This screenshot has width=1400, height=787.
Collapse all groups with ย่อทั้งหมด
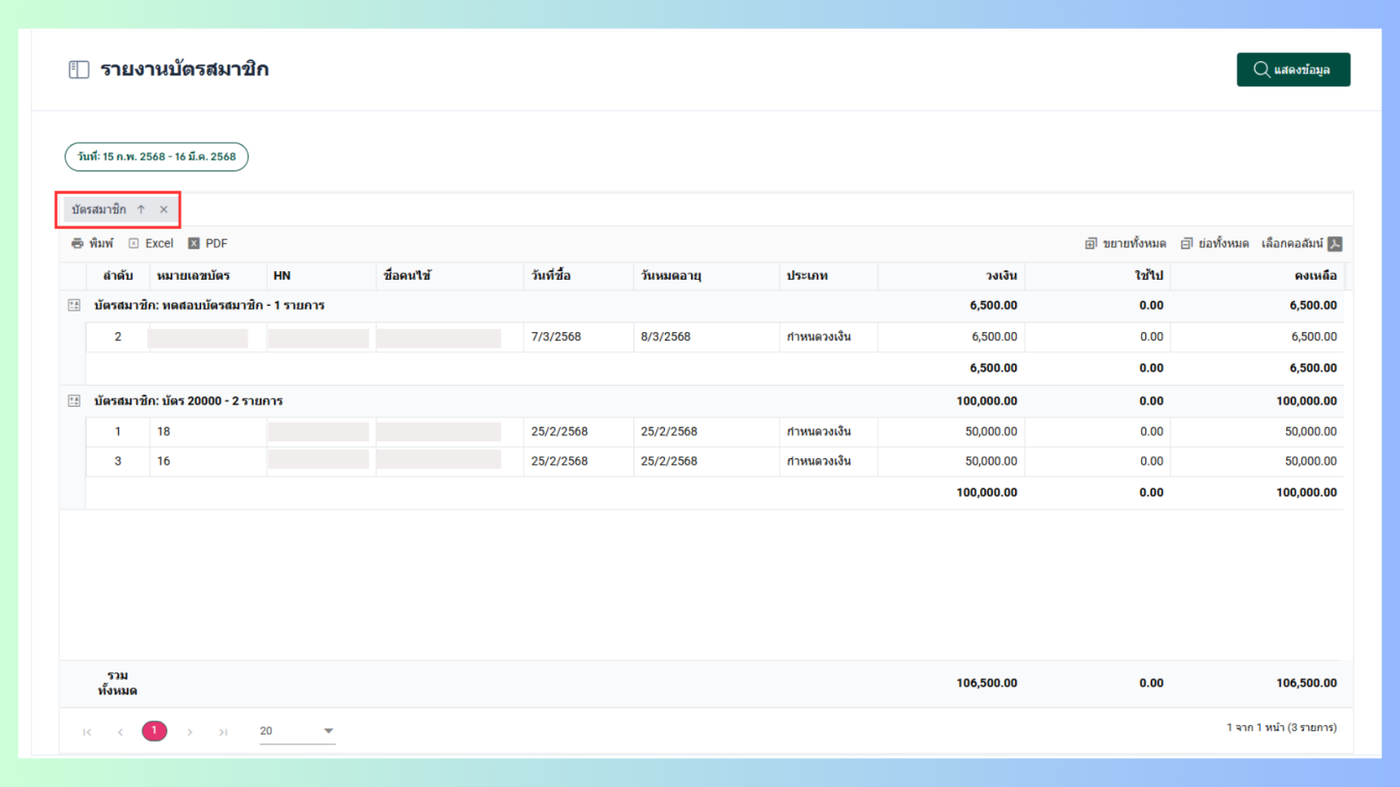pos(1214,244)
